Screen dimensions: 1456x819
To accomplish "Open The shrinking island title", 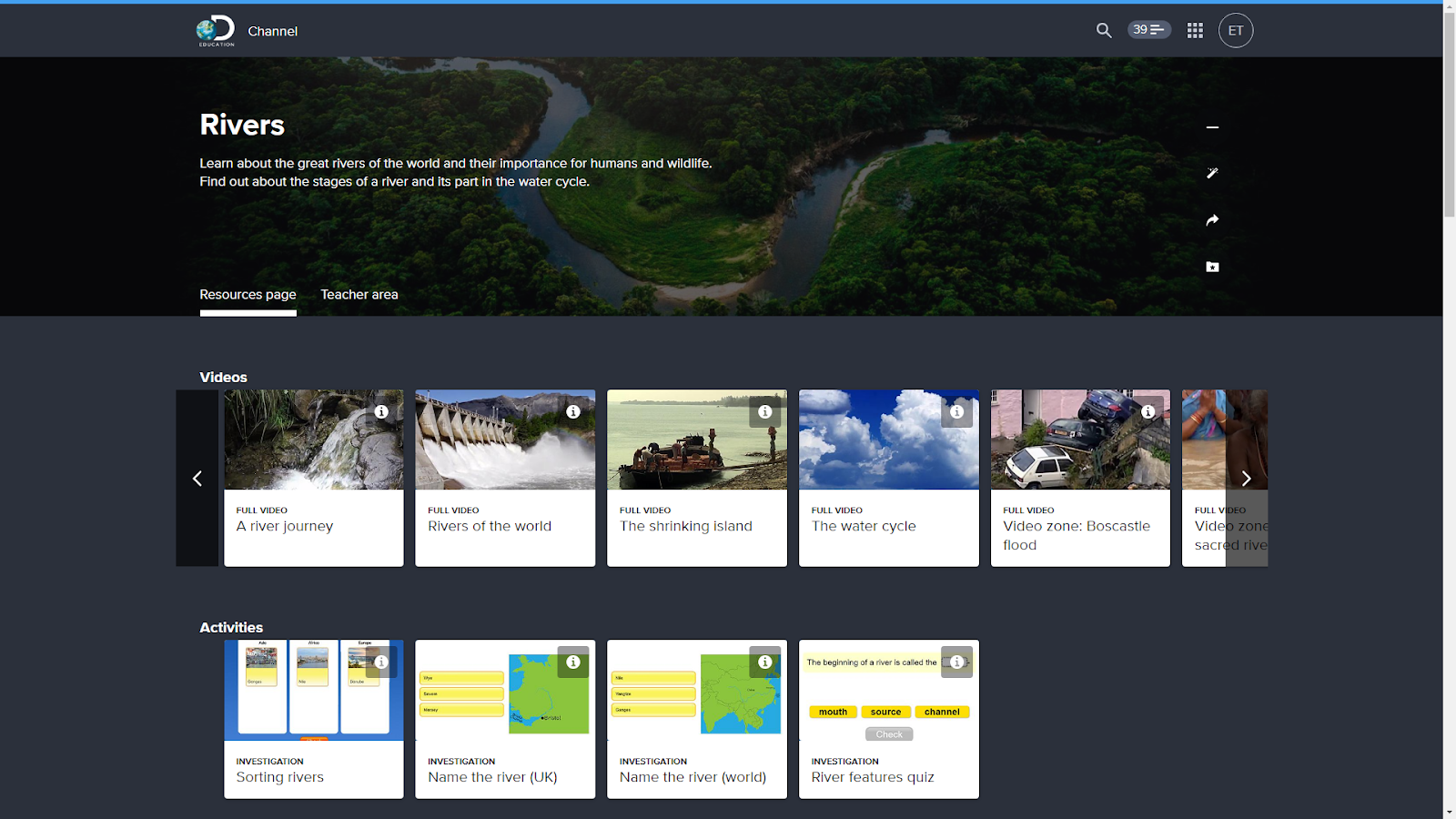I will point(686,526).
